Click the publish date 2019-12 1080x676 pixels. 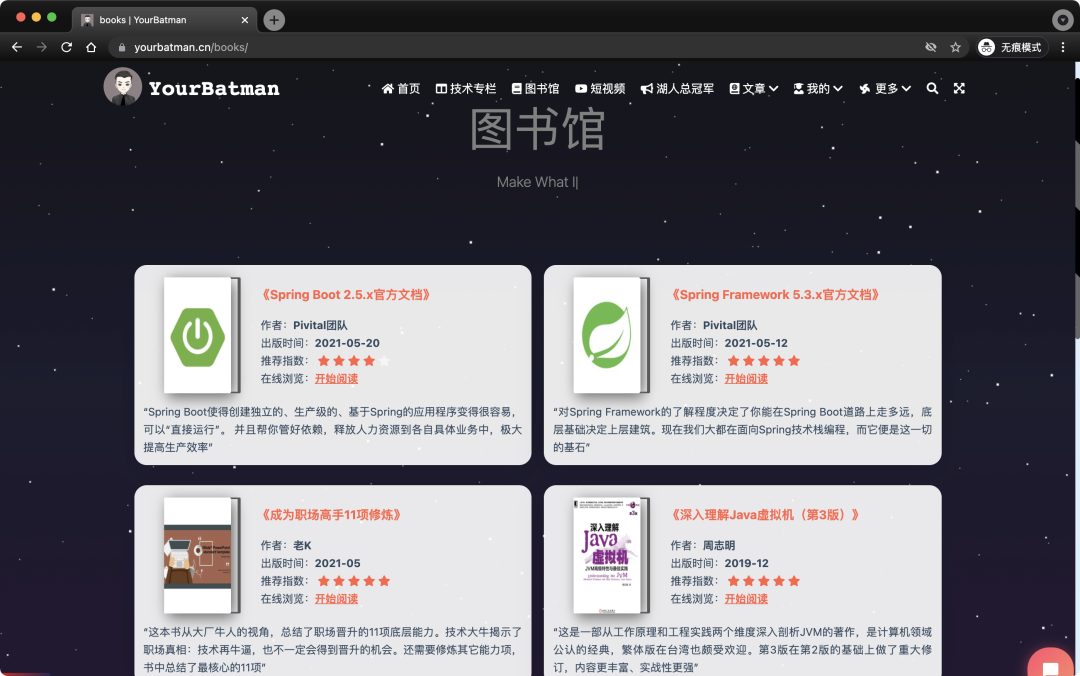746,563
